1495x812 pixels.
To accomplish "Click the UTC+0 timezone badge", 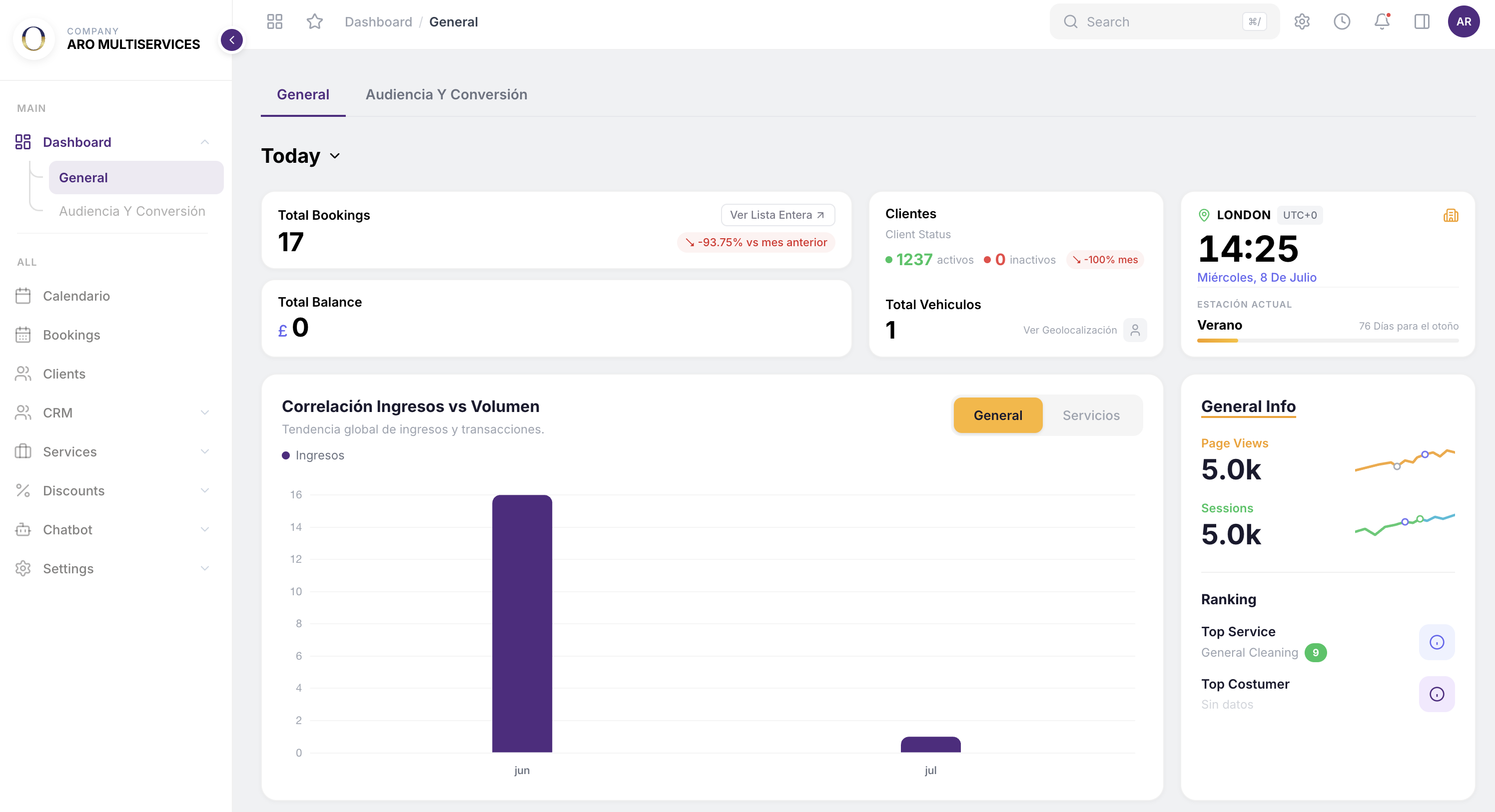I will click(x=1300, y=215).
